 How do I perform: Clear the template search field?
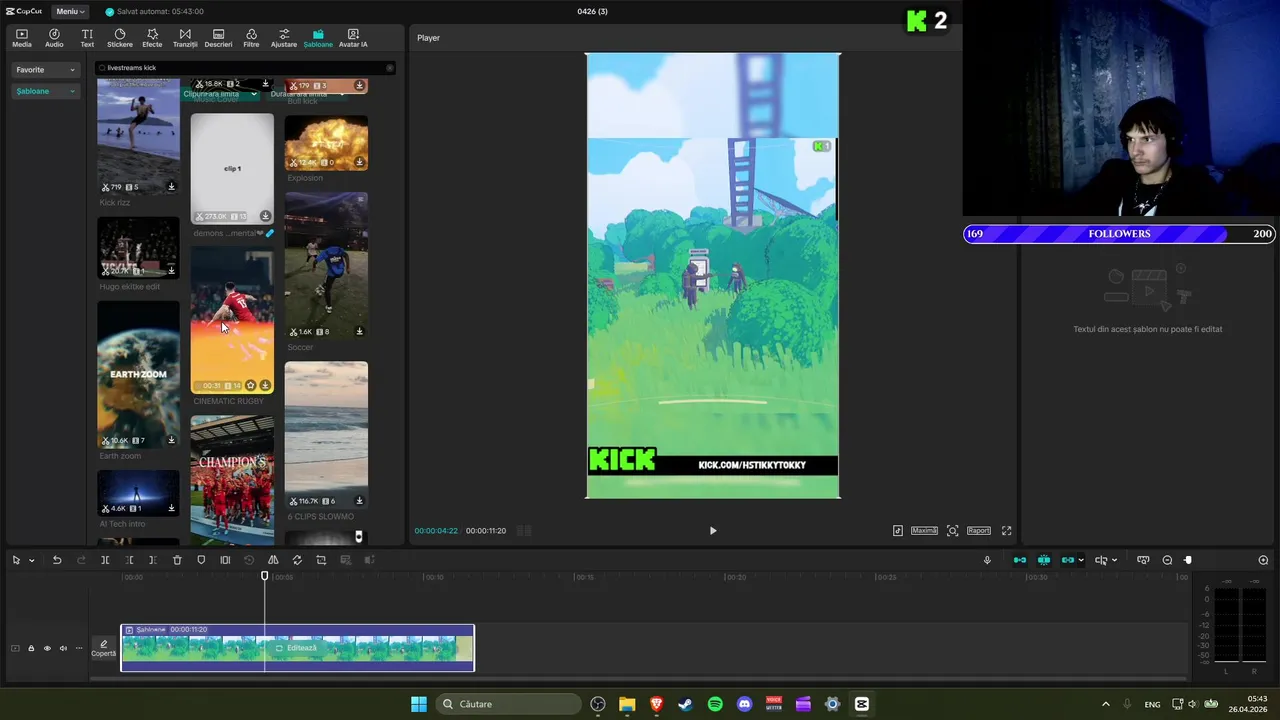coord(390,68)
